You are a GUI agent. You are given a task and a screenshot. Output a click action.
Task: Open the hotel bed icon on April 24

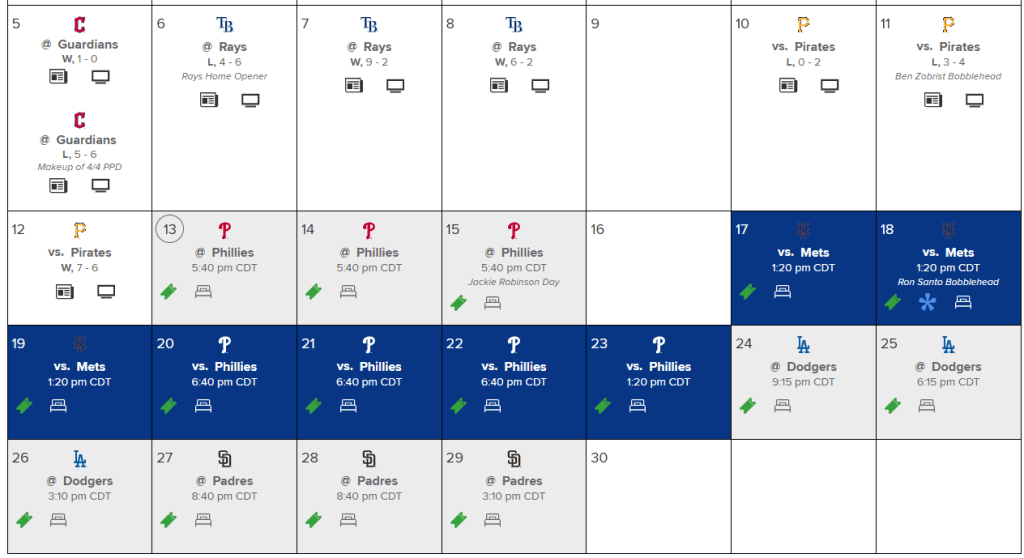coord(782,406)
